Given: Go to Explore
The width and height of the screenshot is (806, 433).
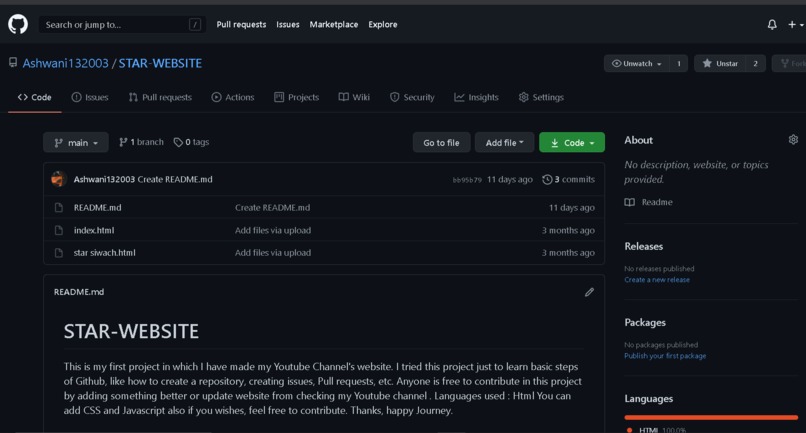Looking at the screenshot, I should [382, 24].
